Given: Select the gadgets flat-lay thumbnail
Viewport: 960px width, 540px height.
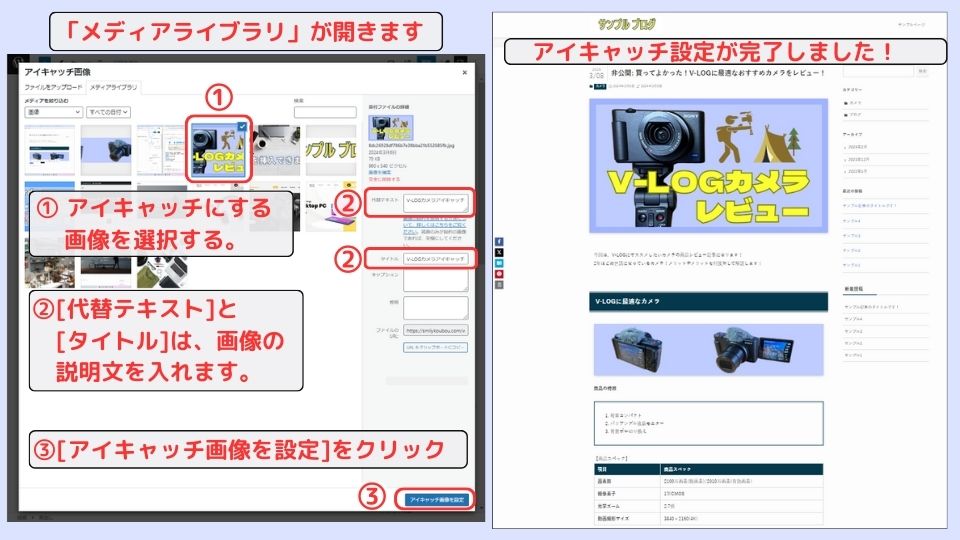Looking at the screenshot, I should (162, 272).
